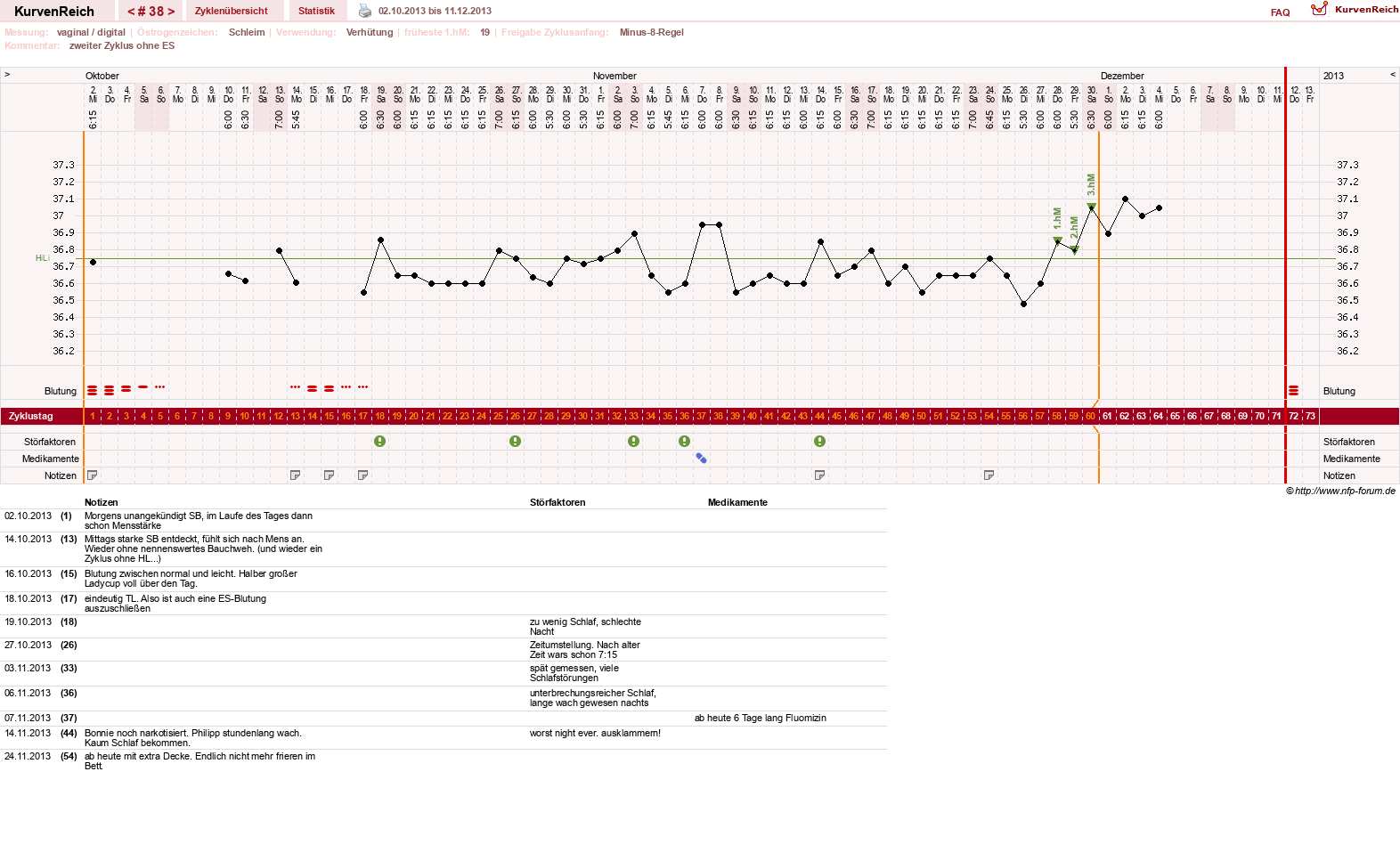Click the heavy bleeding icon on cycle day 72

[1294, 390]
